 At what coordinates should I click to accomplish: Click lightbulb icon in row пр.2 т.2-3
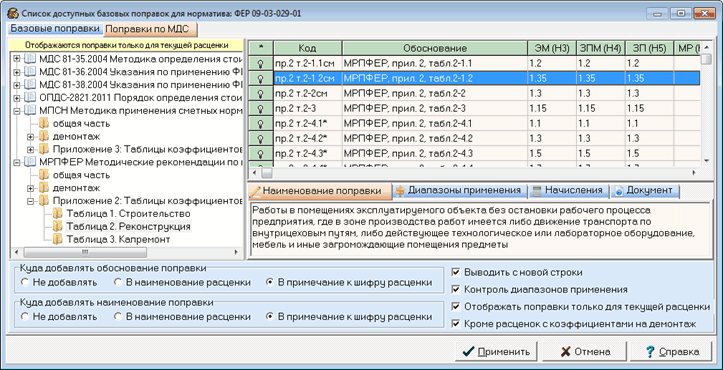click(261, 109)
